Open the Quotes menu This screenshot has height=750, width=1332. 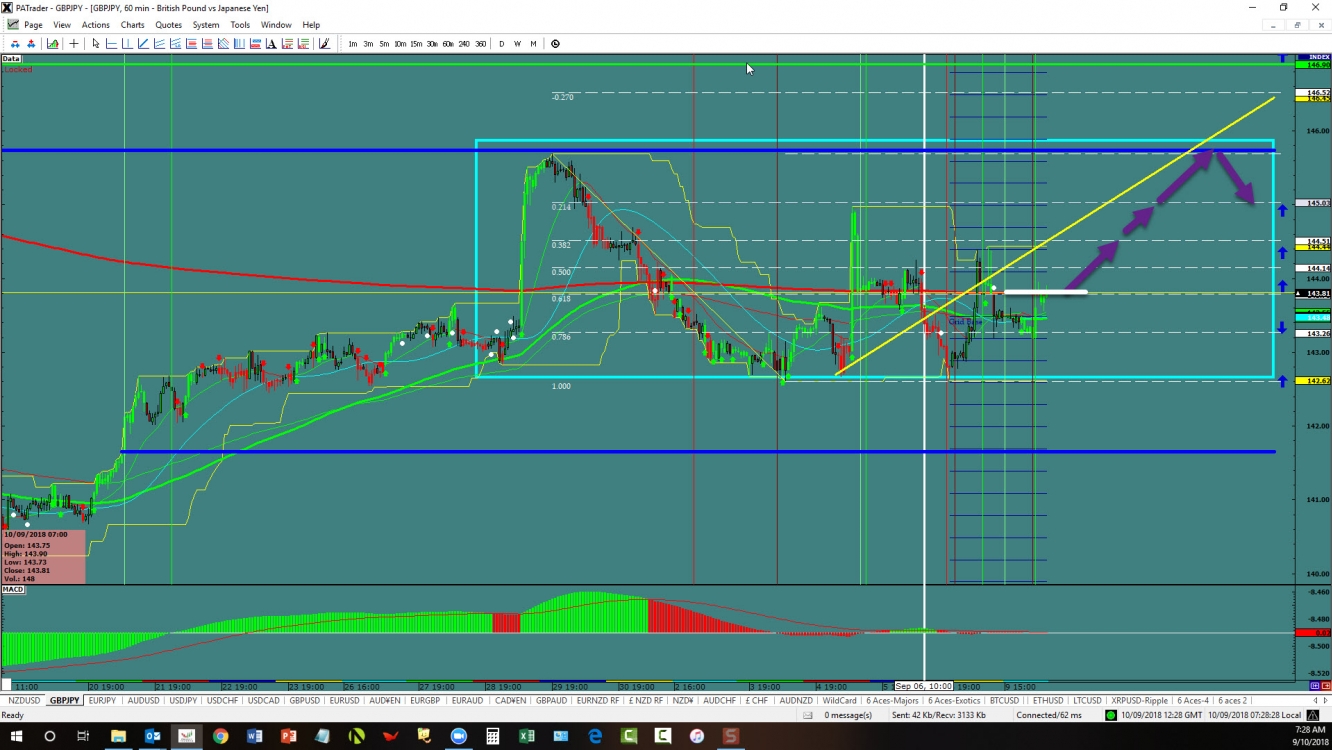[169, 25]
